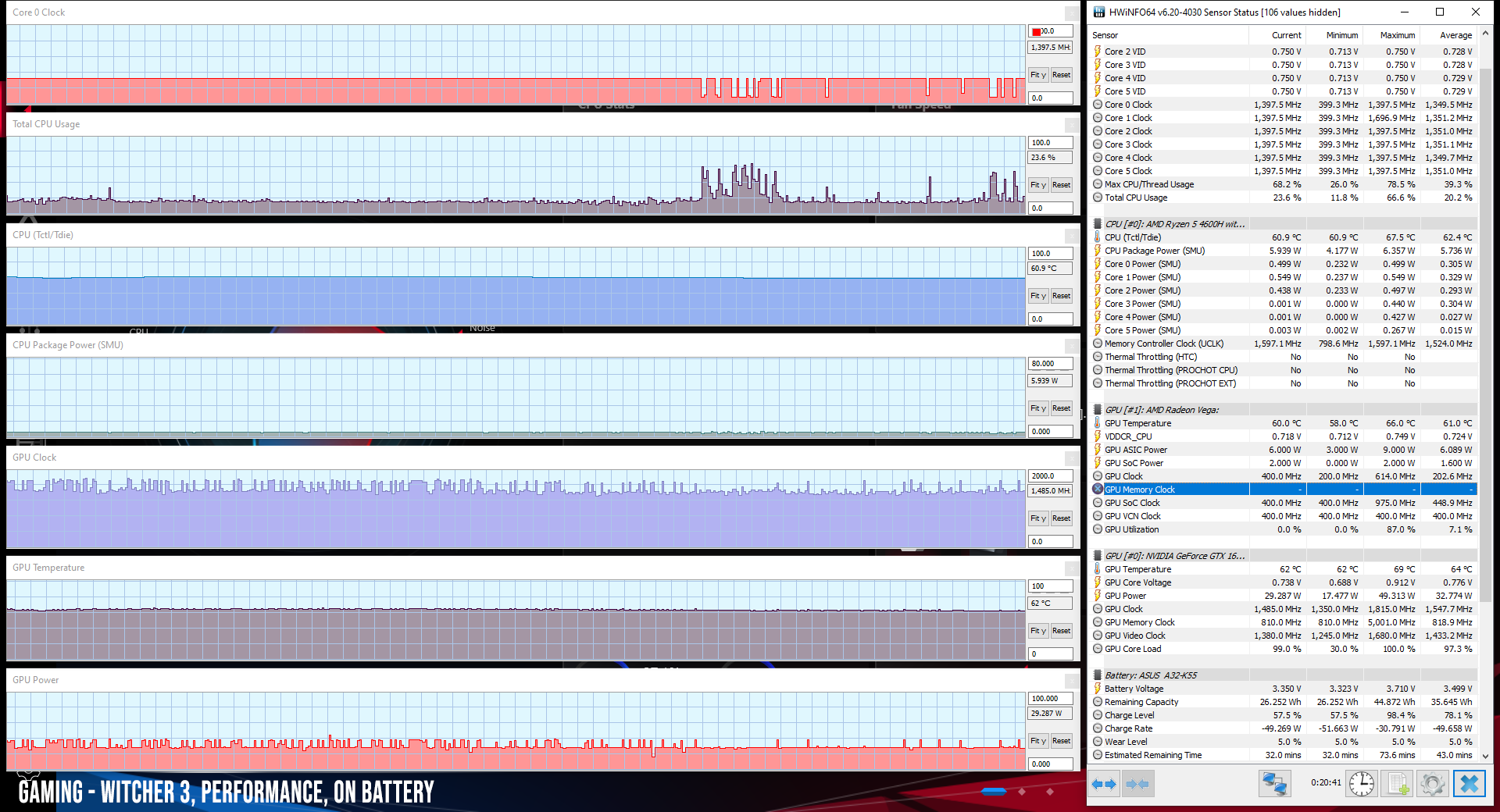This screenshot has height=812, width=1500.
Task: Start logging with the sheet-plus icon
Action: pos(1398,784)
